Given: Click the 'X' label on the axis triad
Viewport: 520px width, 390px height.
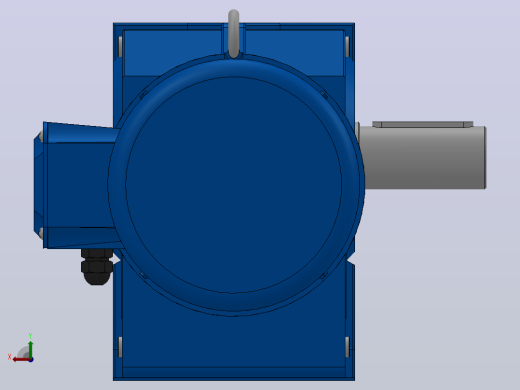Looking at the screenshot, I should pyautogui.click(x=9, y=357).
